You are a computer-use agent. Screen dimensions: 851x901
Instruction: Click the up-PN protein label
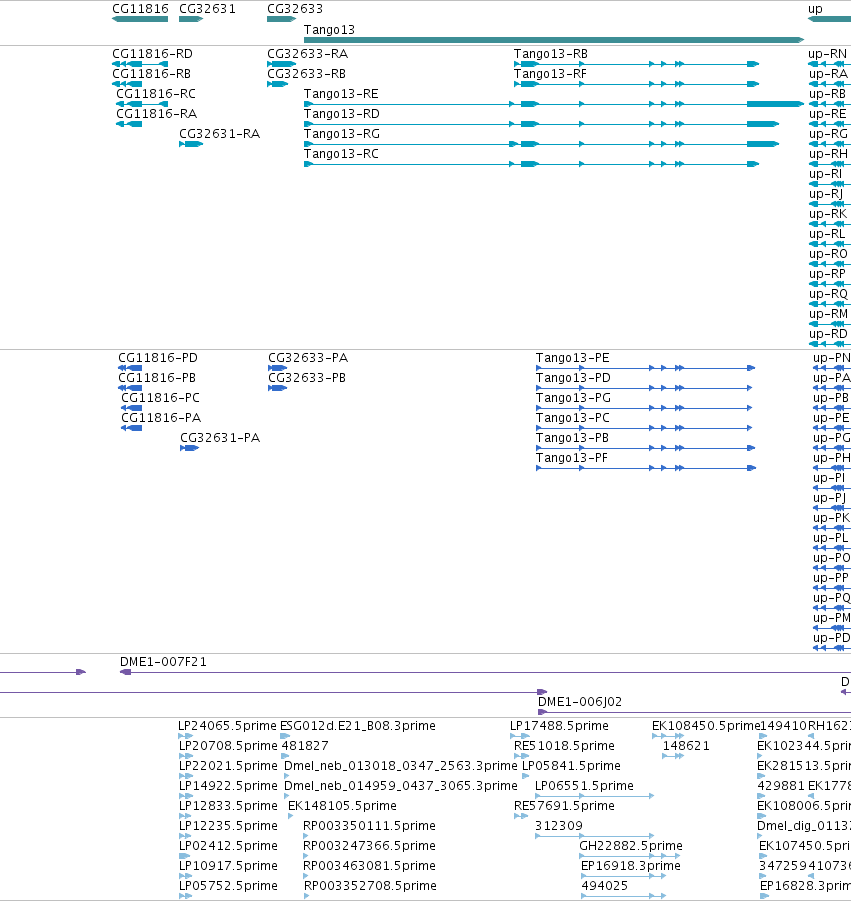click(x=831, y=357)
